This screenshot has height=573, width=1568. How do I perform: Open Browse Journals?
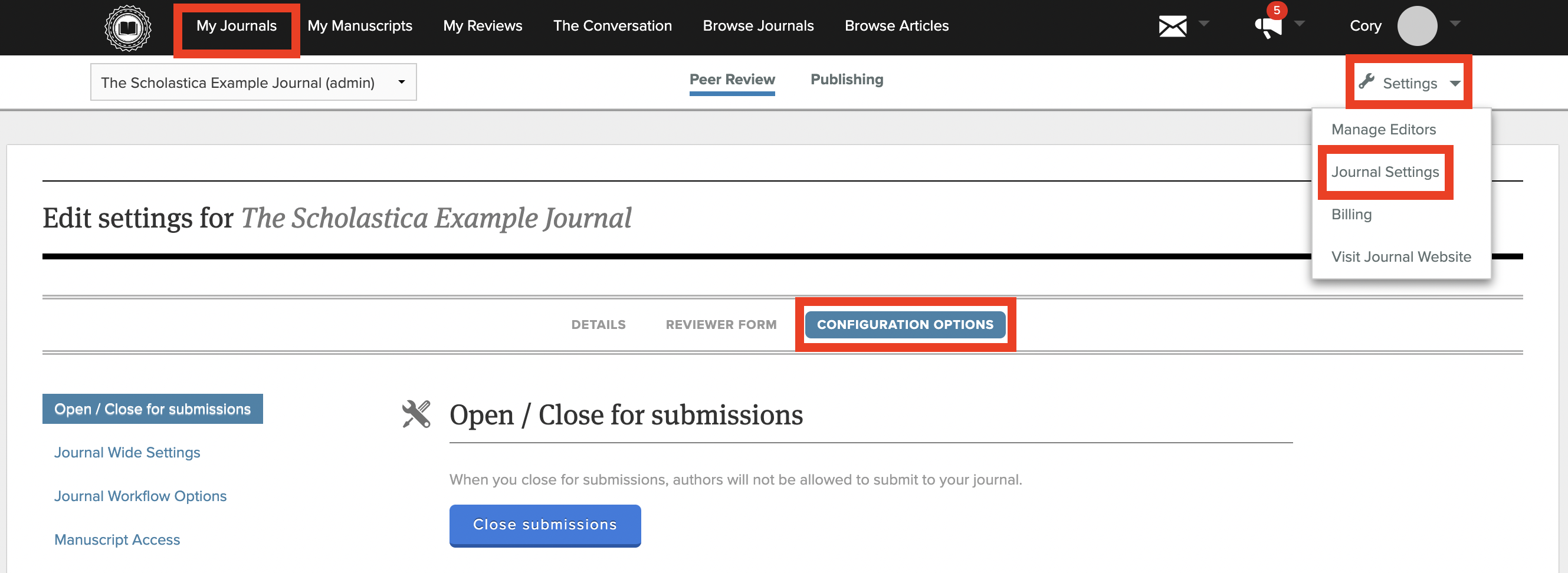pos(758,25)
